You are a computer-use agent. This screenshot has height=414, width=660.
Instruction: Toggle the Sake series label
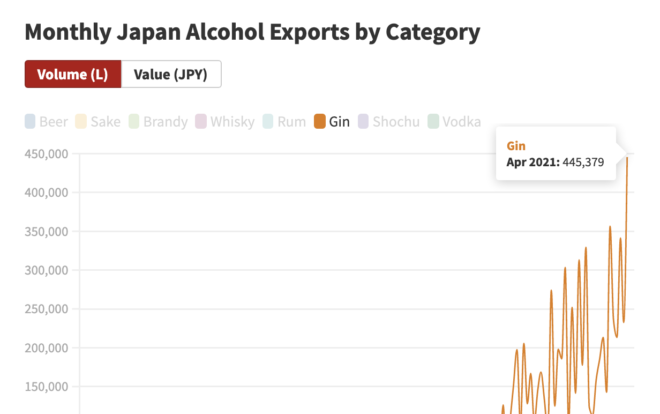pos(106,122)
